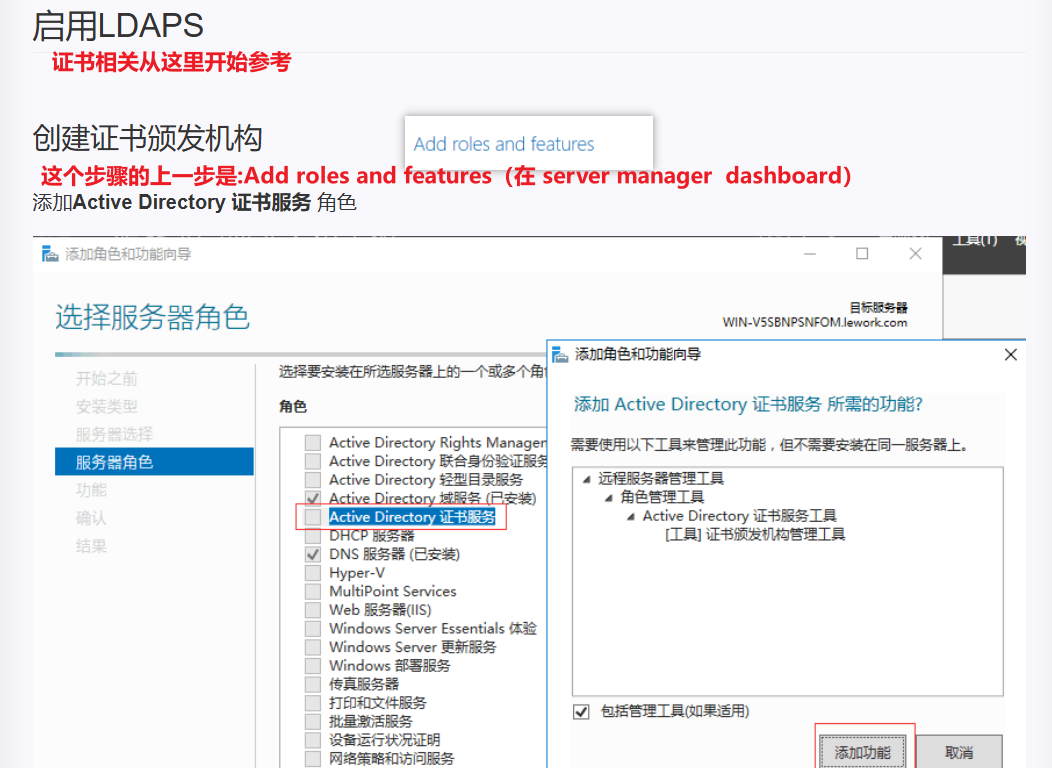Open the 开始之前 wizard step
Viewport: 1052px width, 768px height.
tap(107, 379)
